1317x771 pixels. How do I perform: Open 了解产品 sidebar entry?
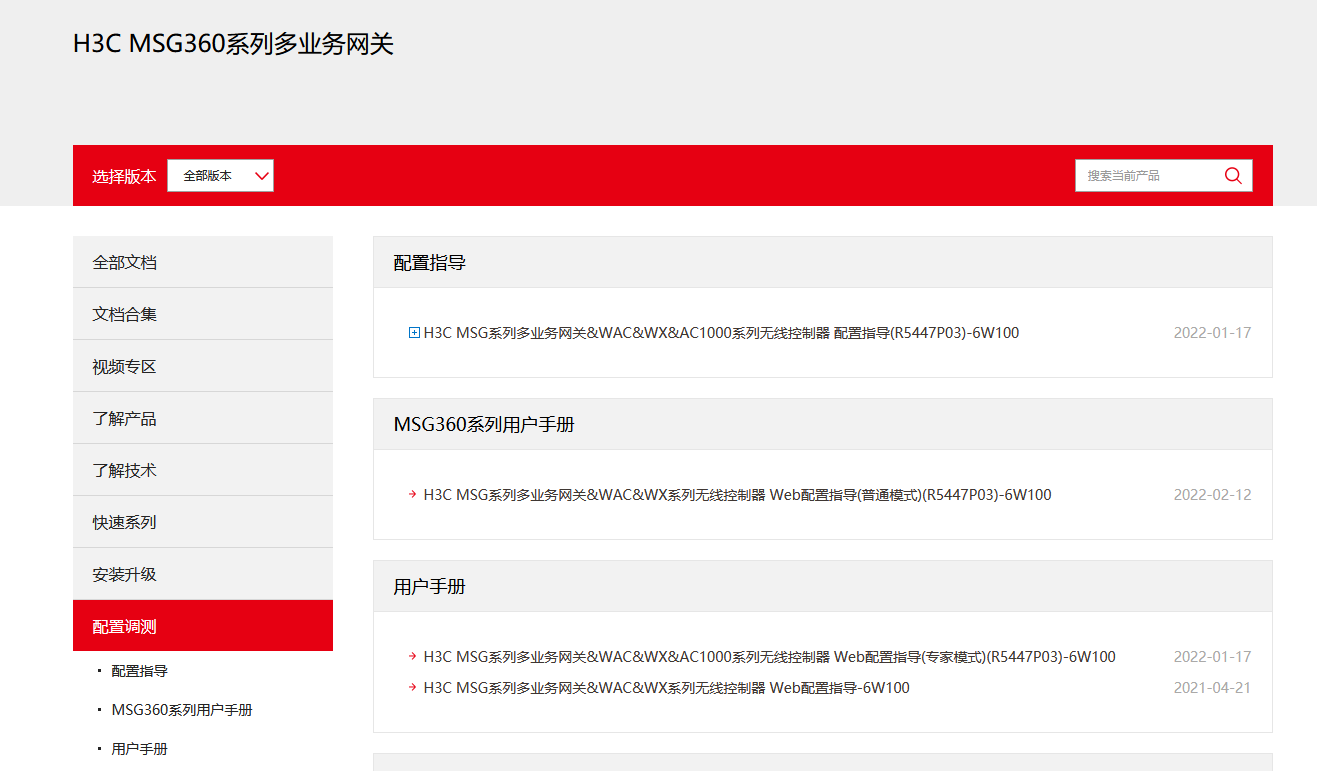pos(203,418)
